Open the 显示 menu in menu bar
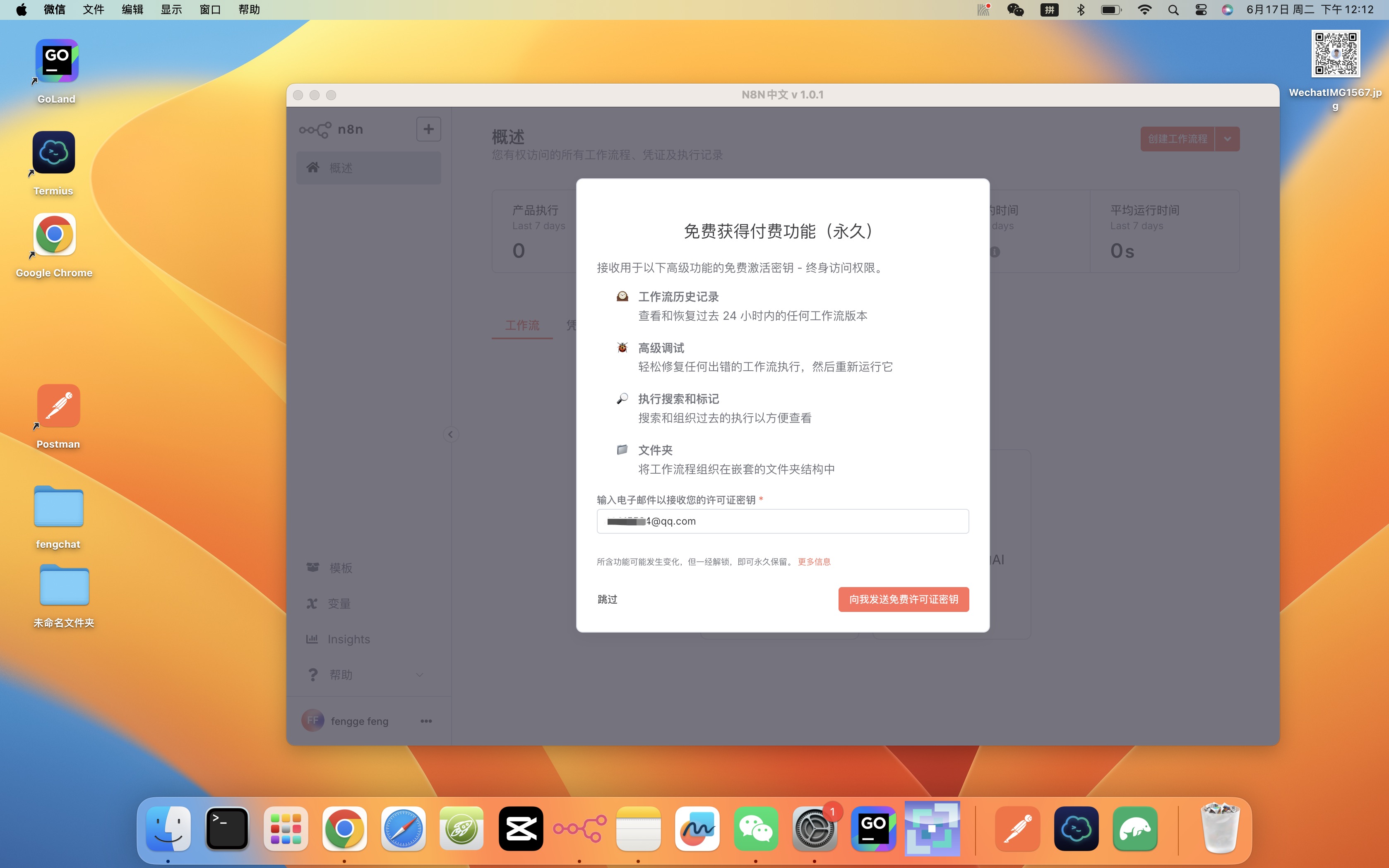This screenshot has width=1389, height=868. [171, 10]
